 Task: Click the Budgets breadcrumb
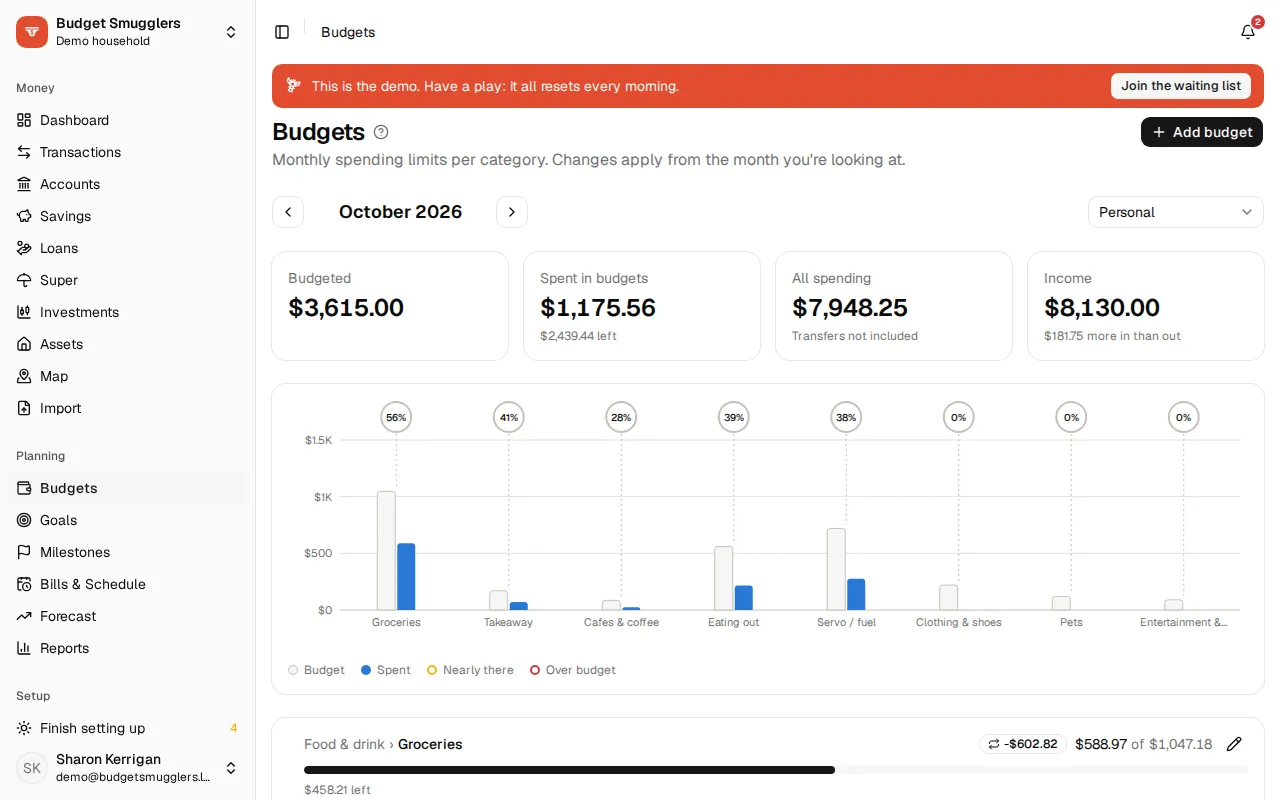(x=348, y=32)
